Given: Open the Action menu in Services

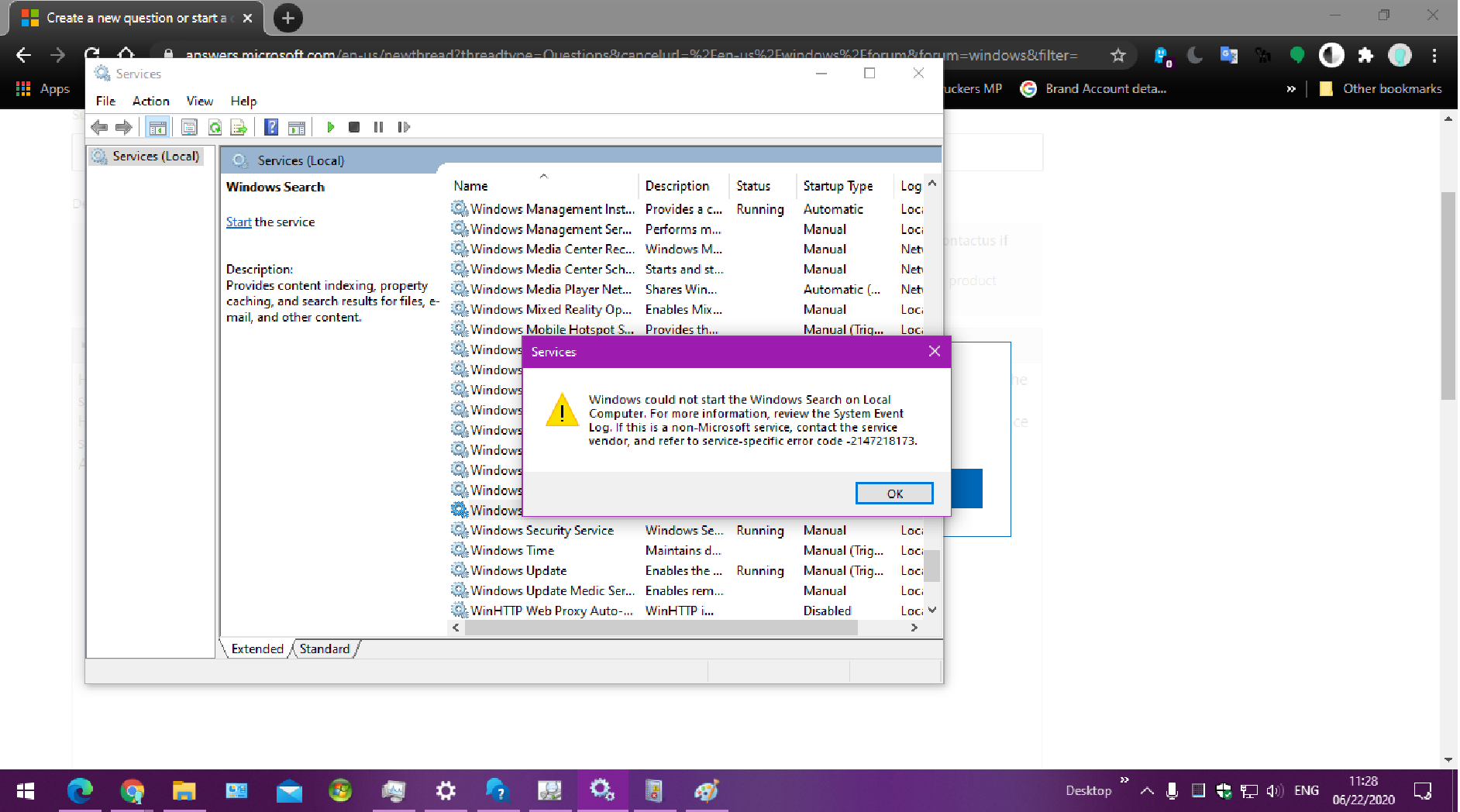Looking at the screenshot, I should pyautogui.click(x=150, y=101).
